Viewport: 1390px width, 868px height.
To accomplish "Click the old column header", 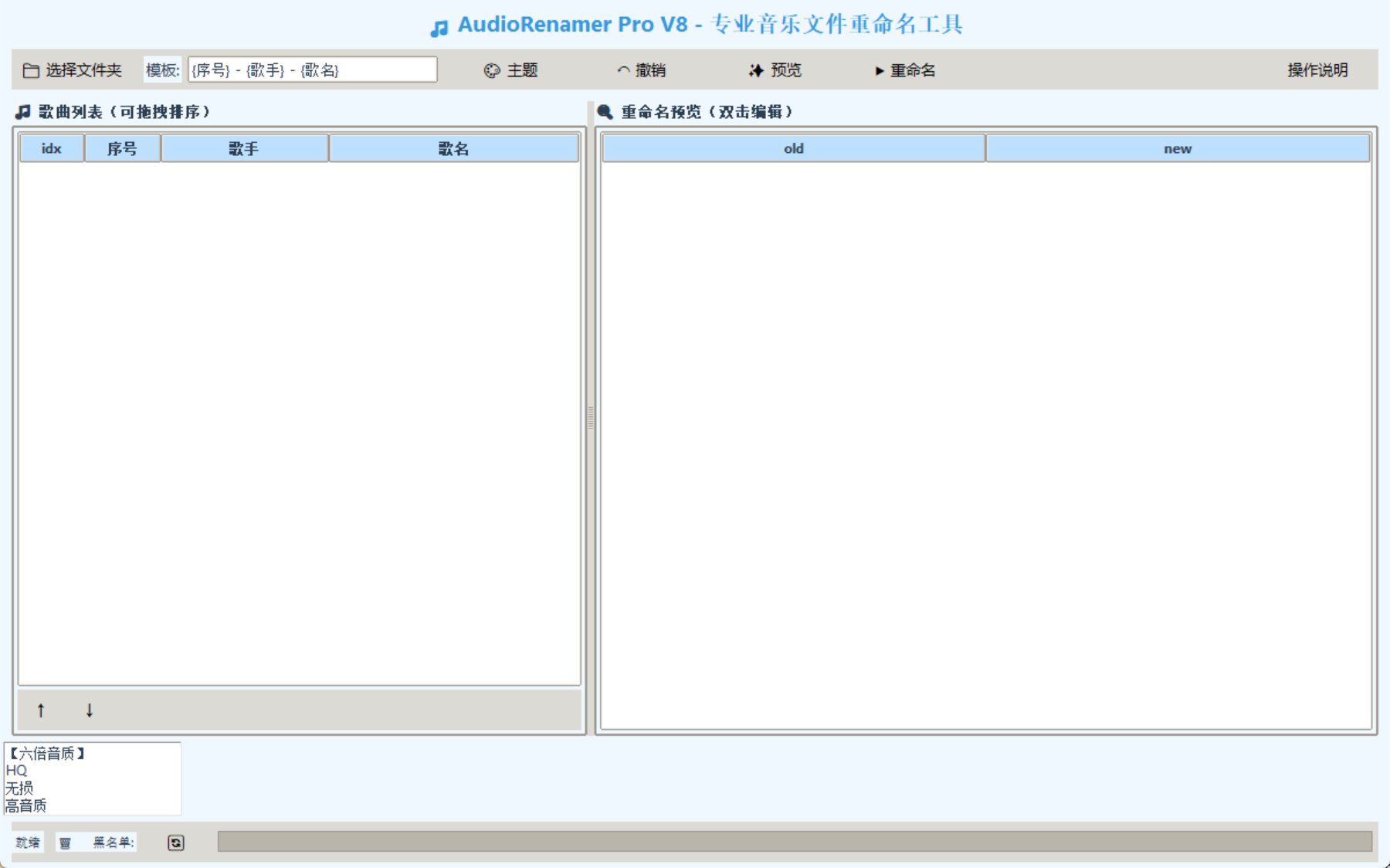I will [x=794, y=147].
